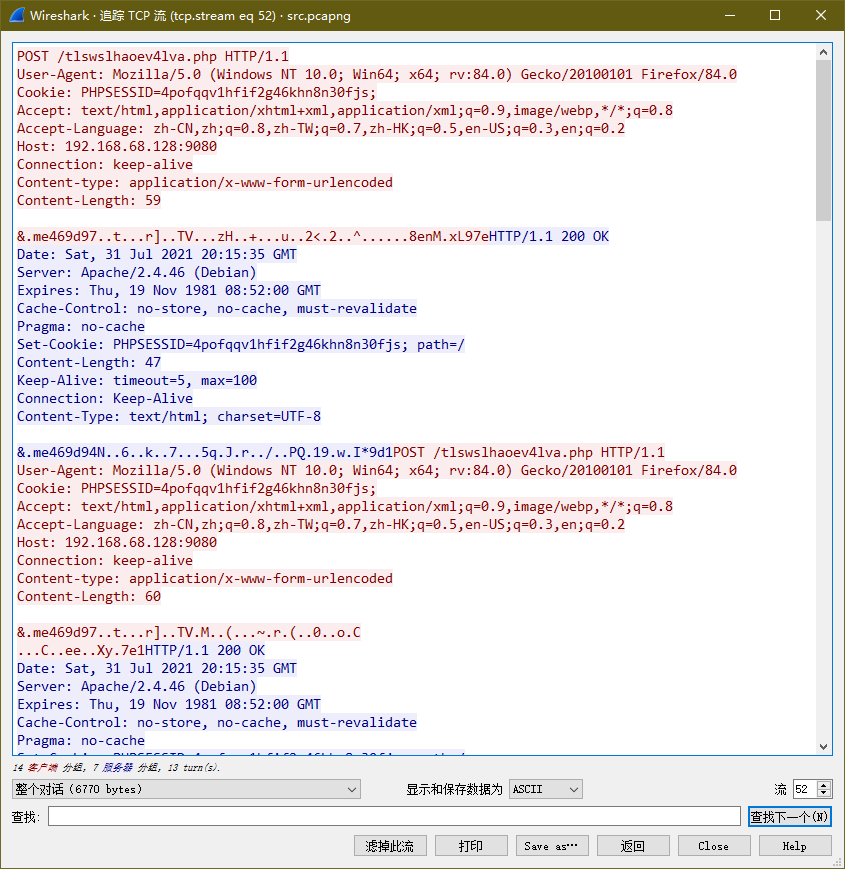
Task: Focus the 查找 search text field
Action: [394, 816]
